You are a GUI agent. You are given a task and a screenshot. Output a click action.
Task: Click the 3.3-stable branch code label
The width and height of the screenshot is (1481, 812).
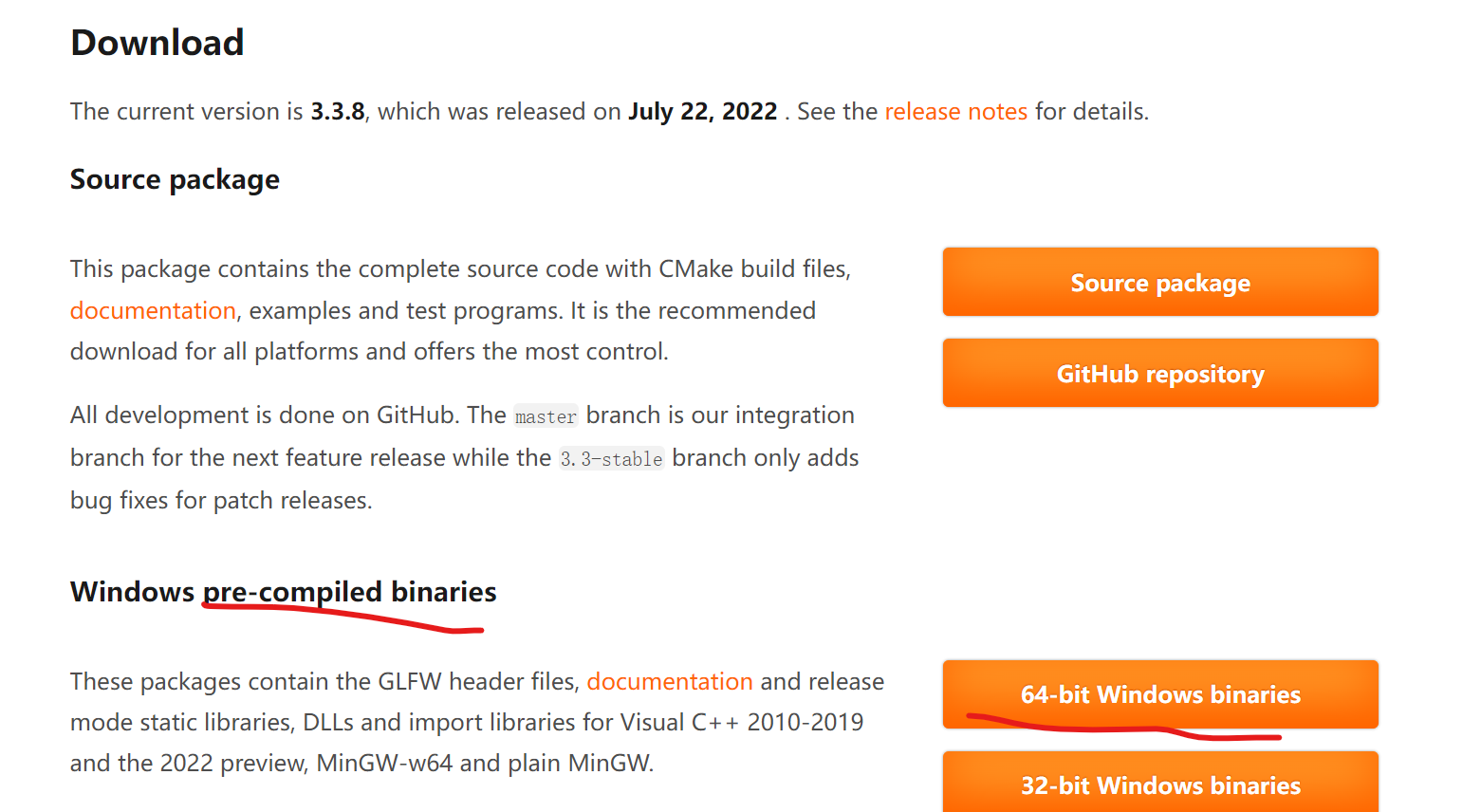coord(611,460)
